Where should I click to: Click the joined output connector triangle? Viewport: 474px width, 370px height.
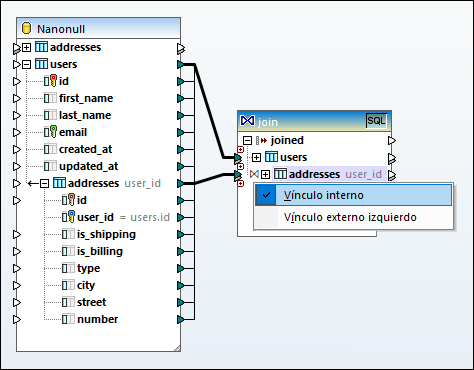[392, 140]
